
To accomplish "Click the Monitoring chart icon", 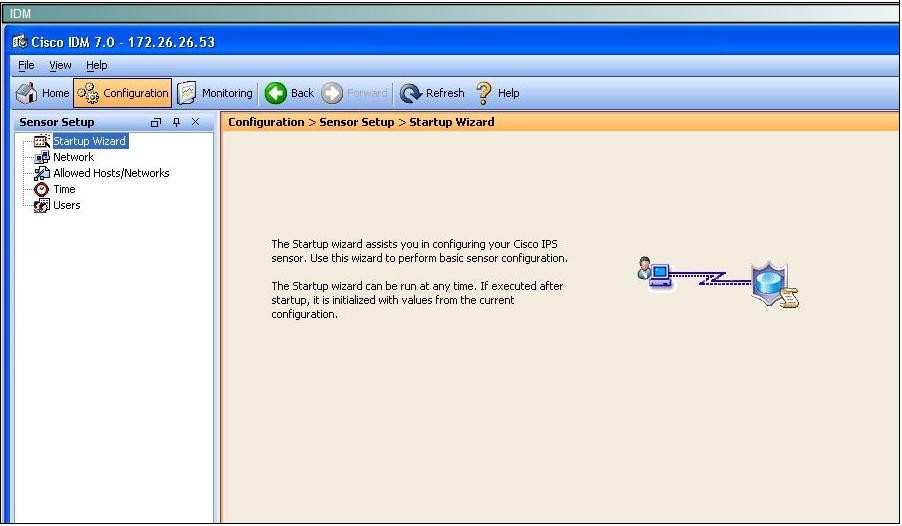I will coord(186,93).
